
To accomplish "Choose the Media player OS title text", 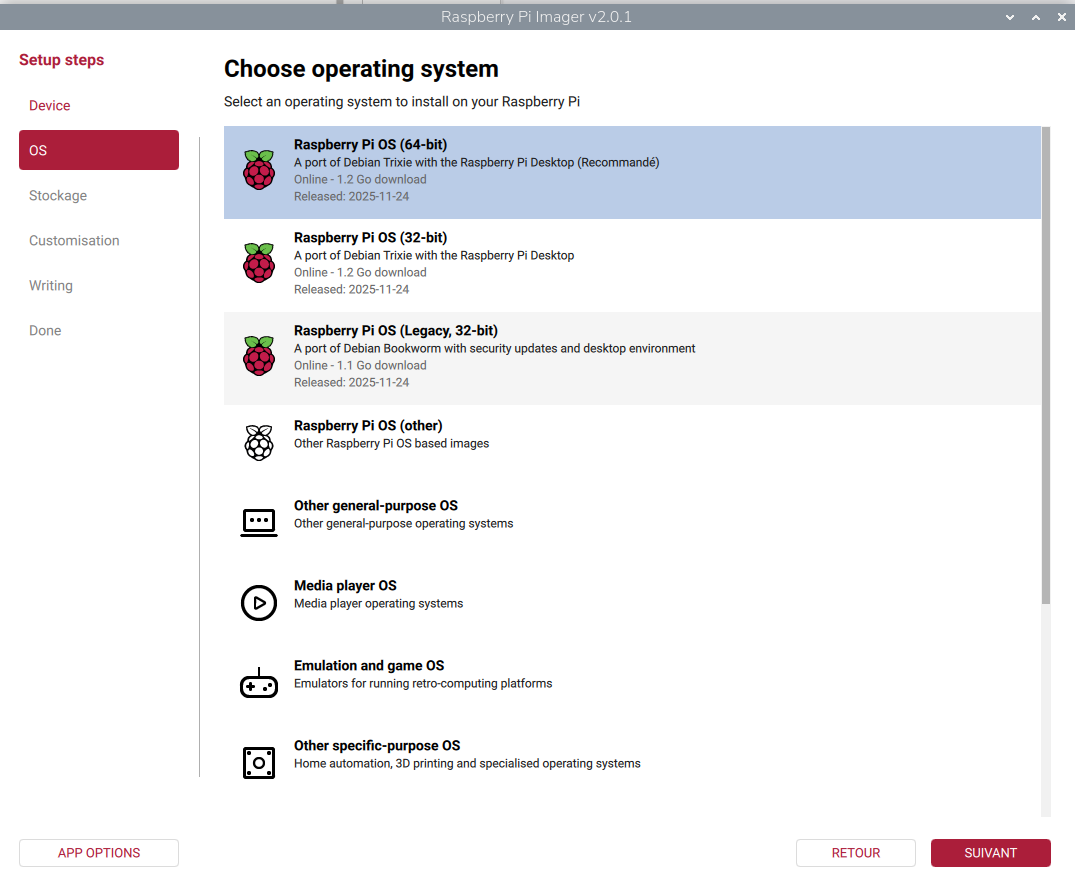I will click(345, 586).
